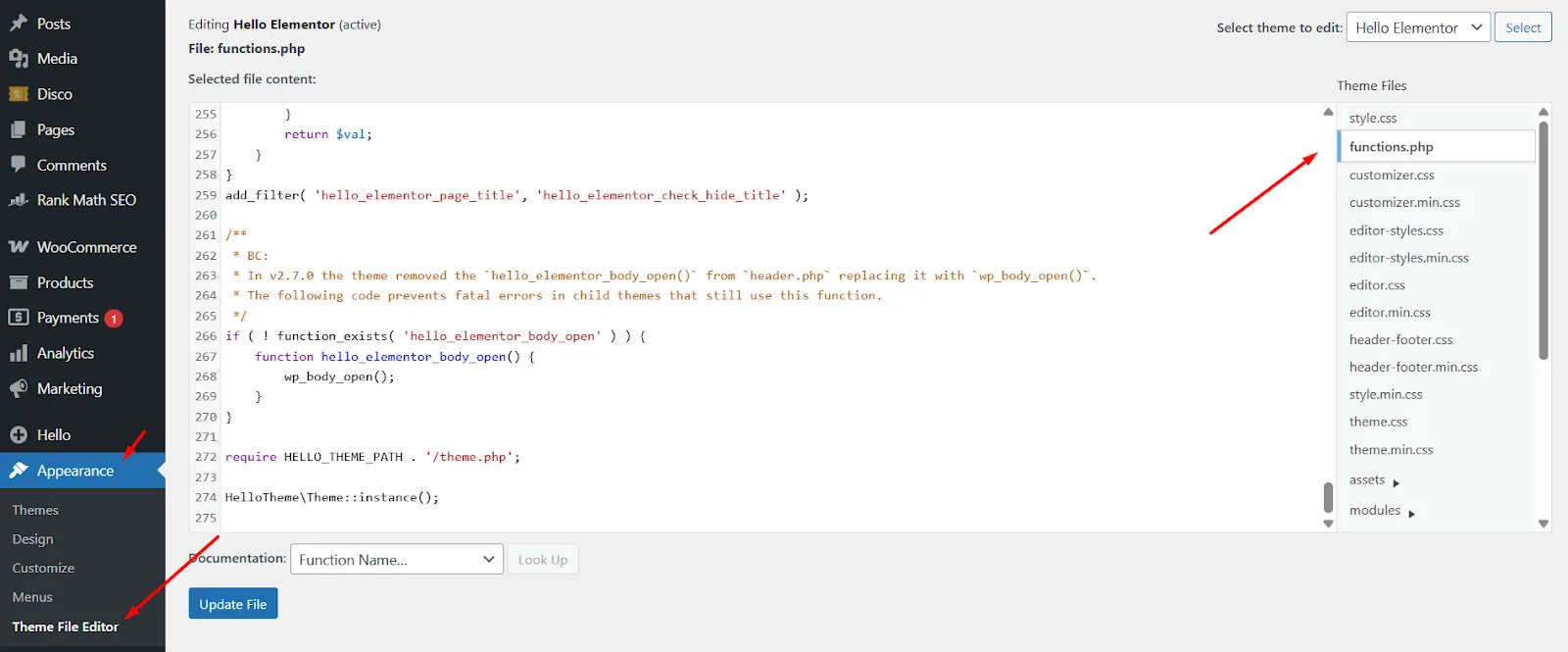
Task: Select functions.php in theme files
Action: click(1436, 146)
